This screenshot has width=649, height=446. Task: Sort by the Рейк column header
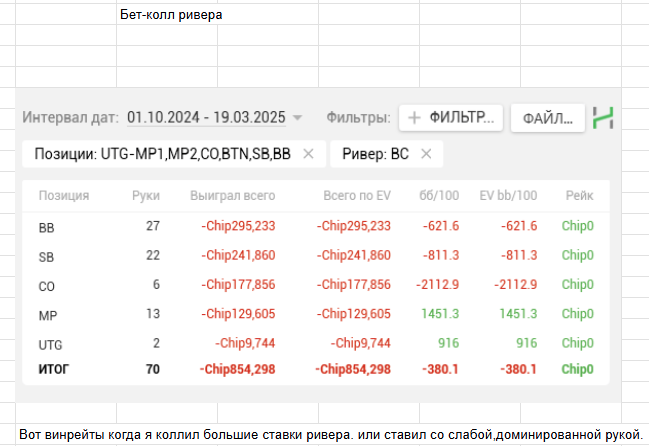pos(579,195)
